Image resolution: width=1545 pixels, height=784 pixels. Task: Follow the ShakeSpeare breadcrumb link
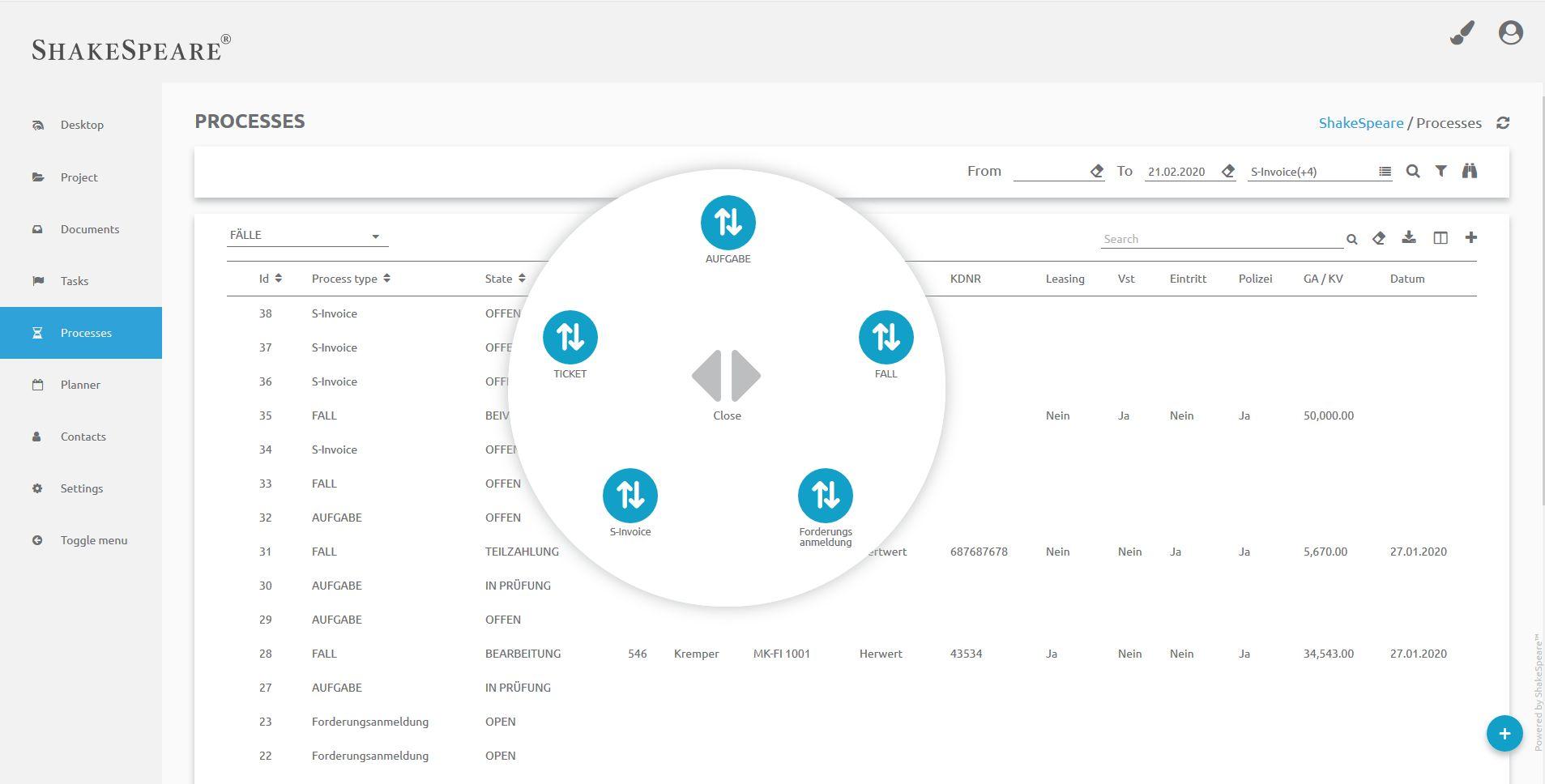point(1361,123)
